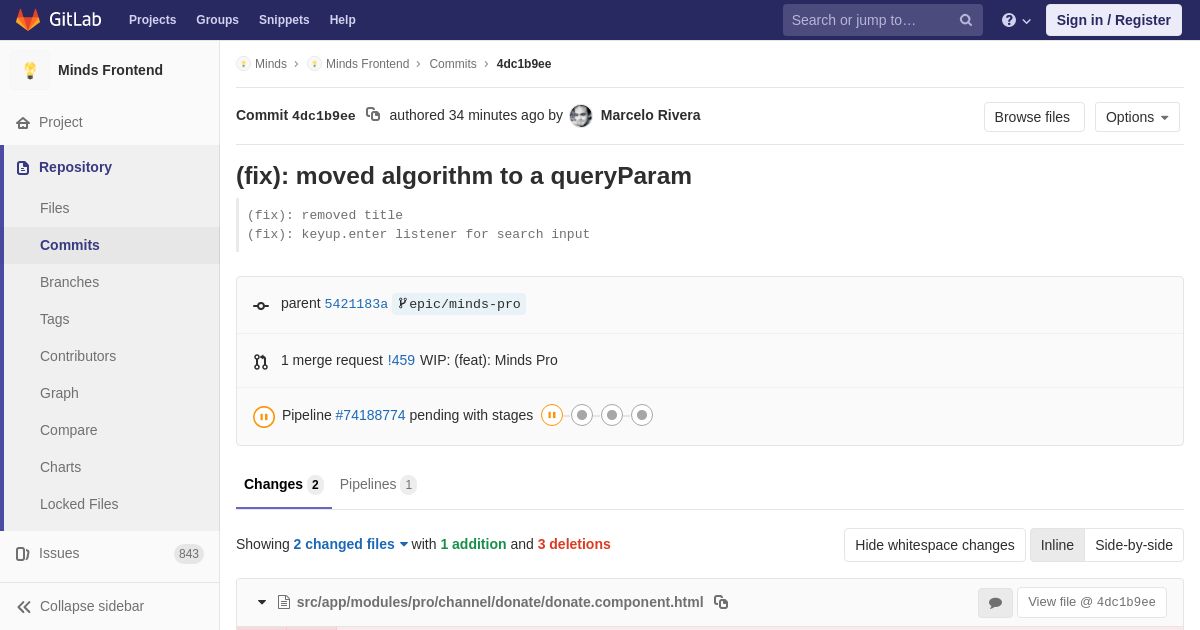Image resolution: width=1200 pixels, height=630 pixels.
Task: Collapse the donate.component.html diff
Action: coord(262,602)
